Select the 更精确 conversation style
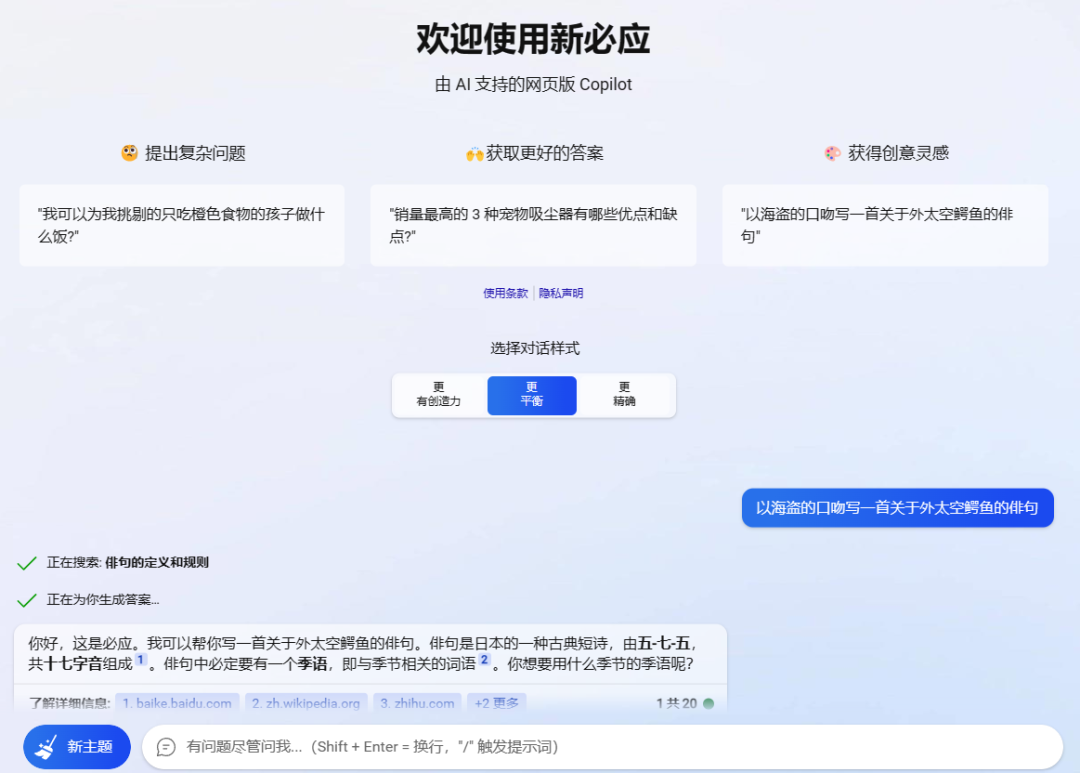 [625, 395]
